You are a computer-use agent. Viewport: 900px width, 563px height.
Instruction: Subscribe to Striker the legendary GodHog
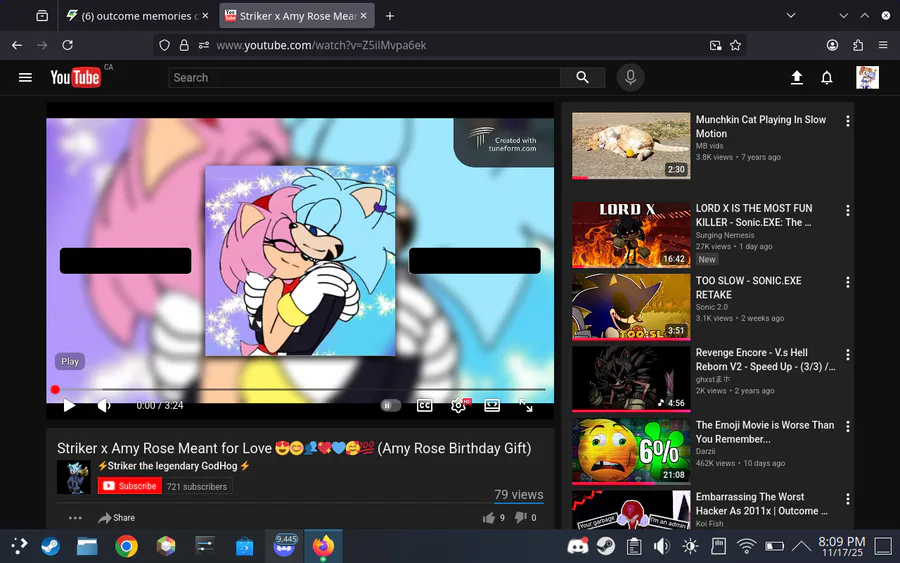click(130, 486)
